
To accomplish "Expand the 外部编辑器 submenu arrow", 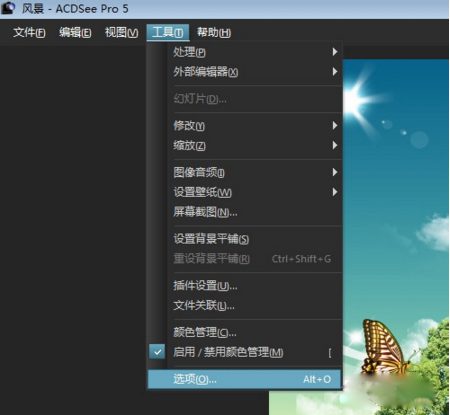I will point(335,72).
